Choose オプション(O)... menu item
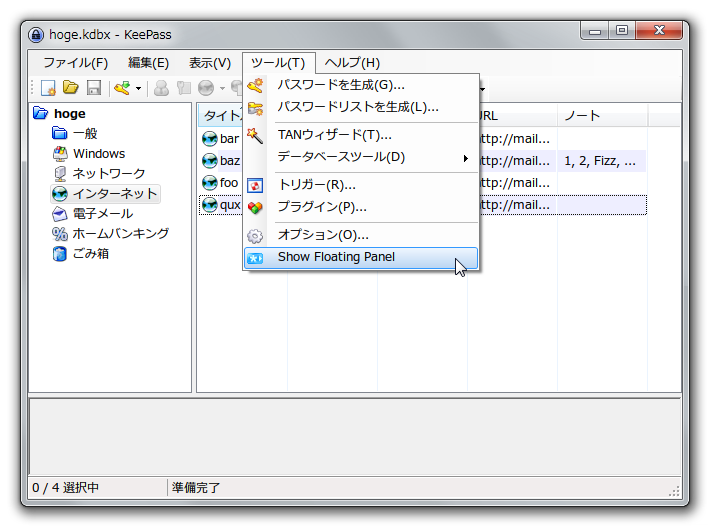This screenshot has width=710, height=527. click(361, 235)
